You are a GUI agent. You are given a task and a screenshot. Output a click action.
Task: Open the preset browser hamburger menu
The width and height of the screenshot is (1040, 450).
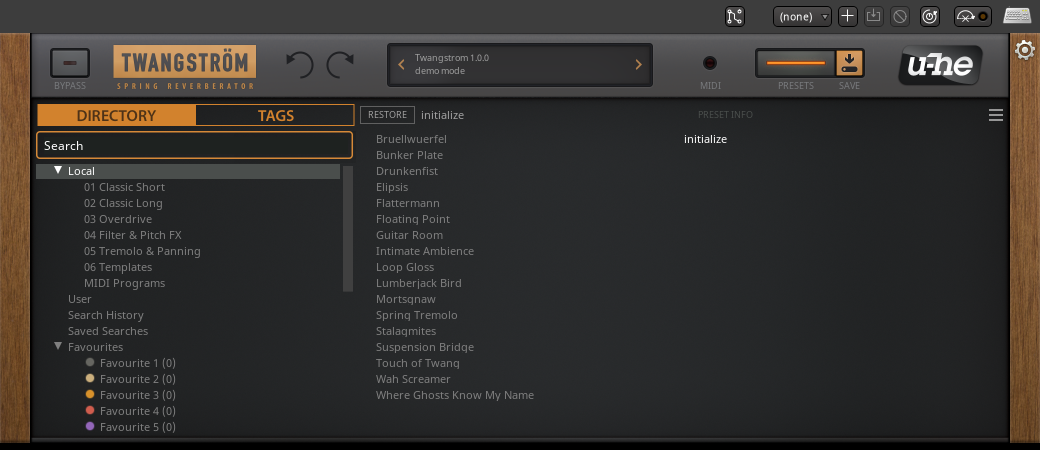995,115
